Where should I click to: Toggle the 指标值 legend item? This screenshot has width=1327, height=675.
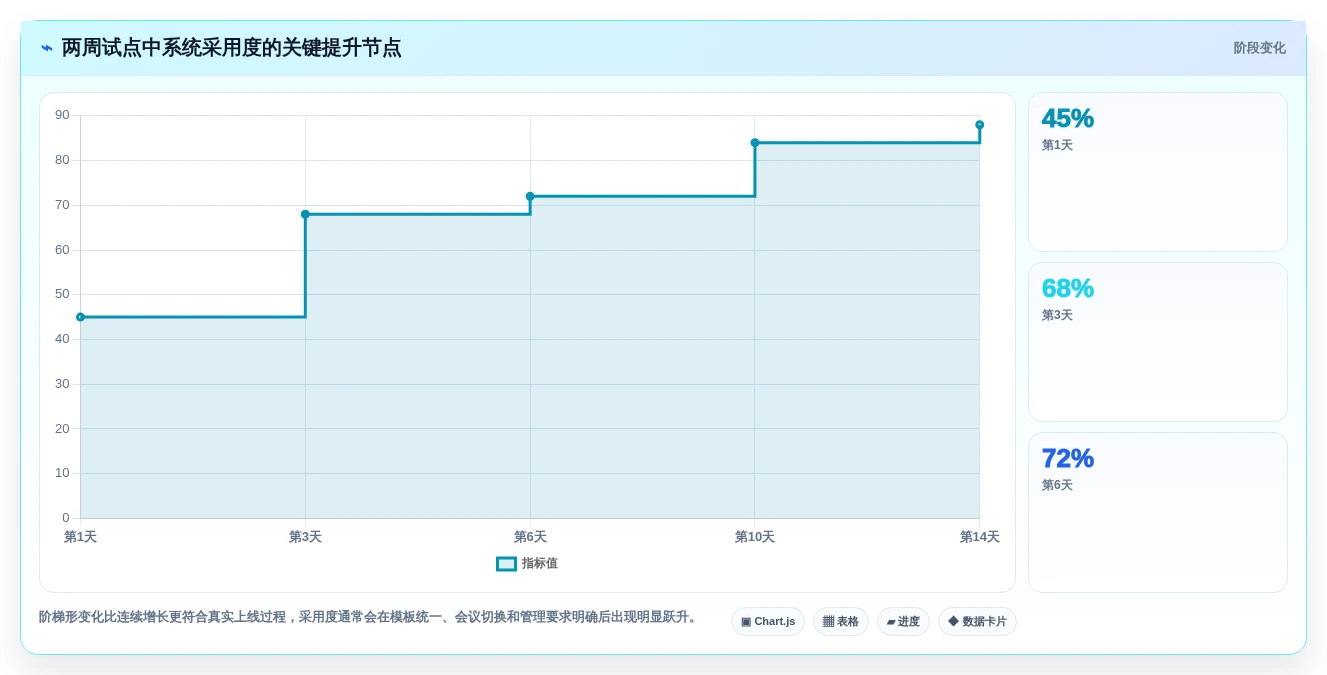(527, 564)
